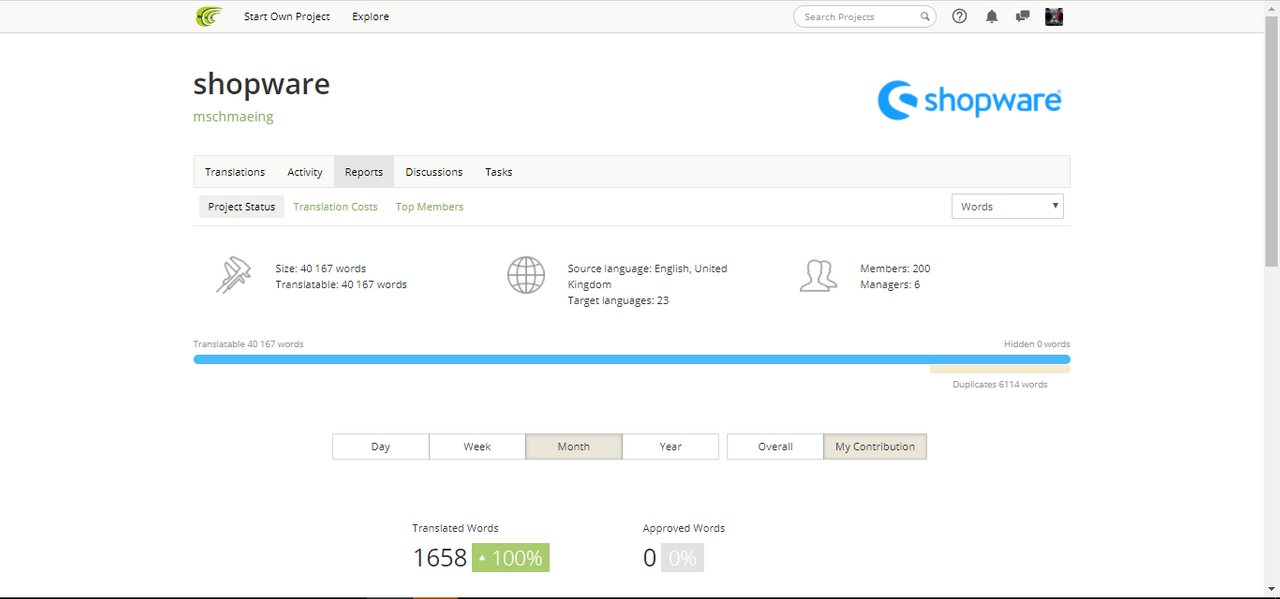Switch to the Discussions tab
This screenshot has height=599, width=1280.
434,172
